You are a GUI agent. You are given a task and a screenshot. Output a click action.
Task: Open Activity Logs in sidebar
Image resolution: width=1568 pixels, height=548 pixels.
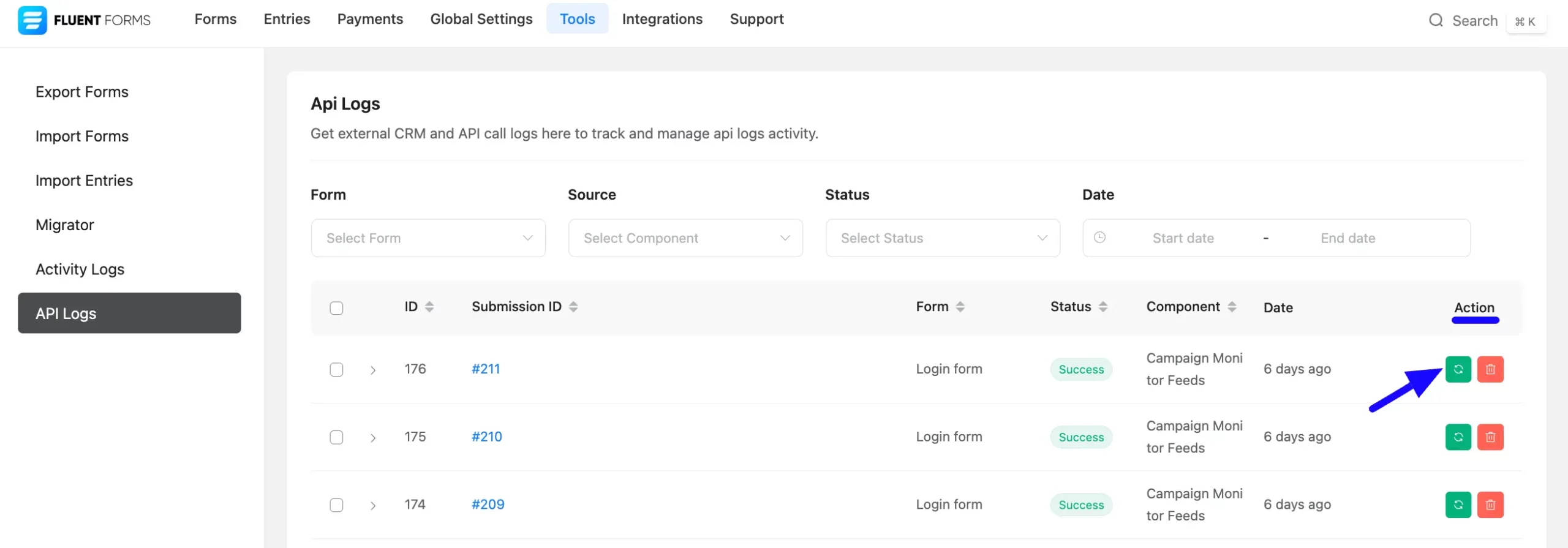(80, 269)
